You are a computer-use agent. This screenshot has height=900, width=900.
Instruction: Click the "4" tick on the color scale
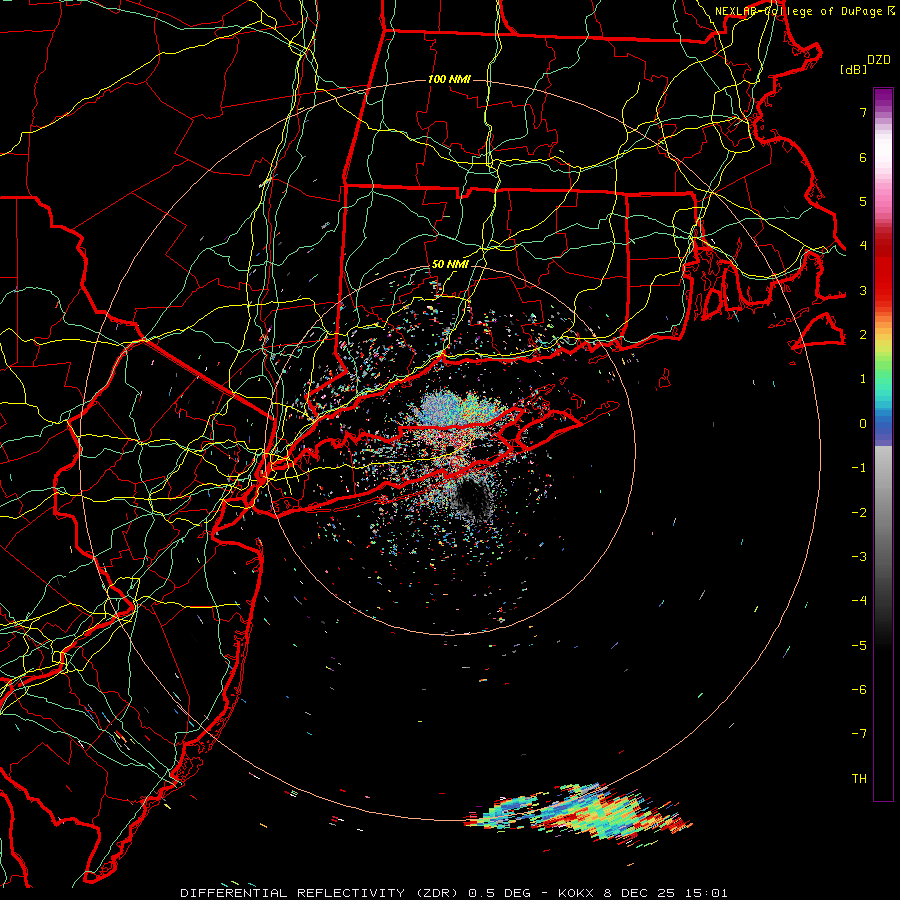[863, 246]
